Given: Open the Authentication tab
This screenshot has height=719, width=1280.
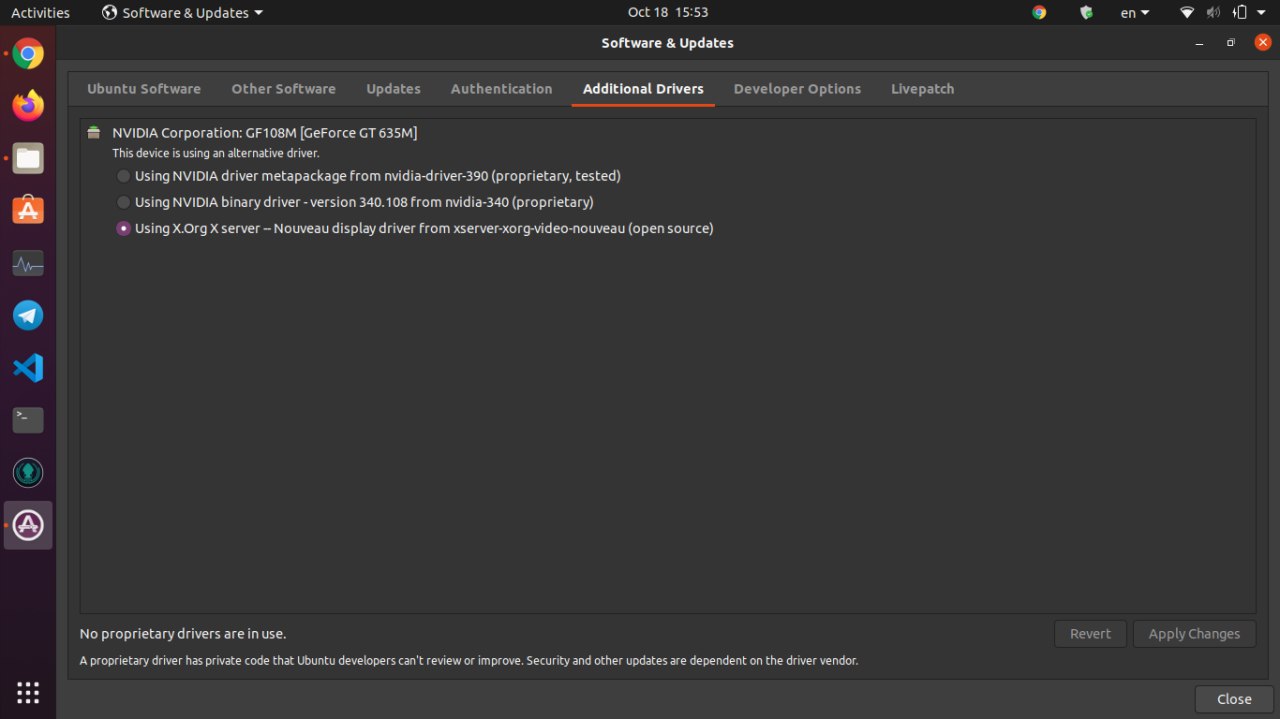Looking at the screenshot, I should click(501, 89).
